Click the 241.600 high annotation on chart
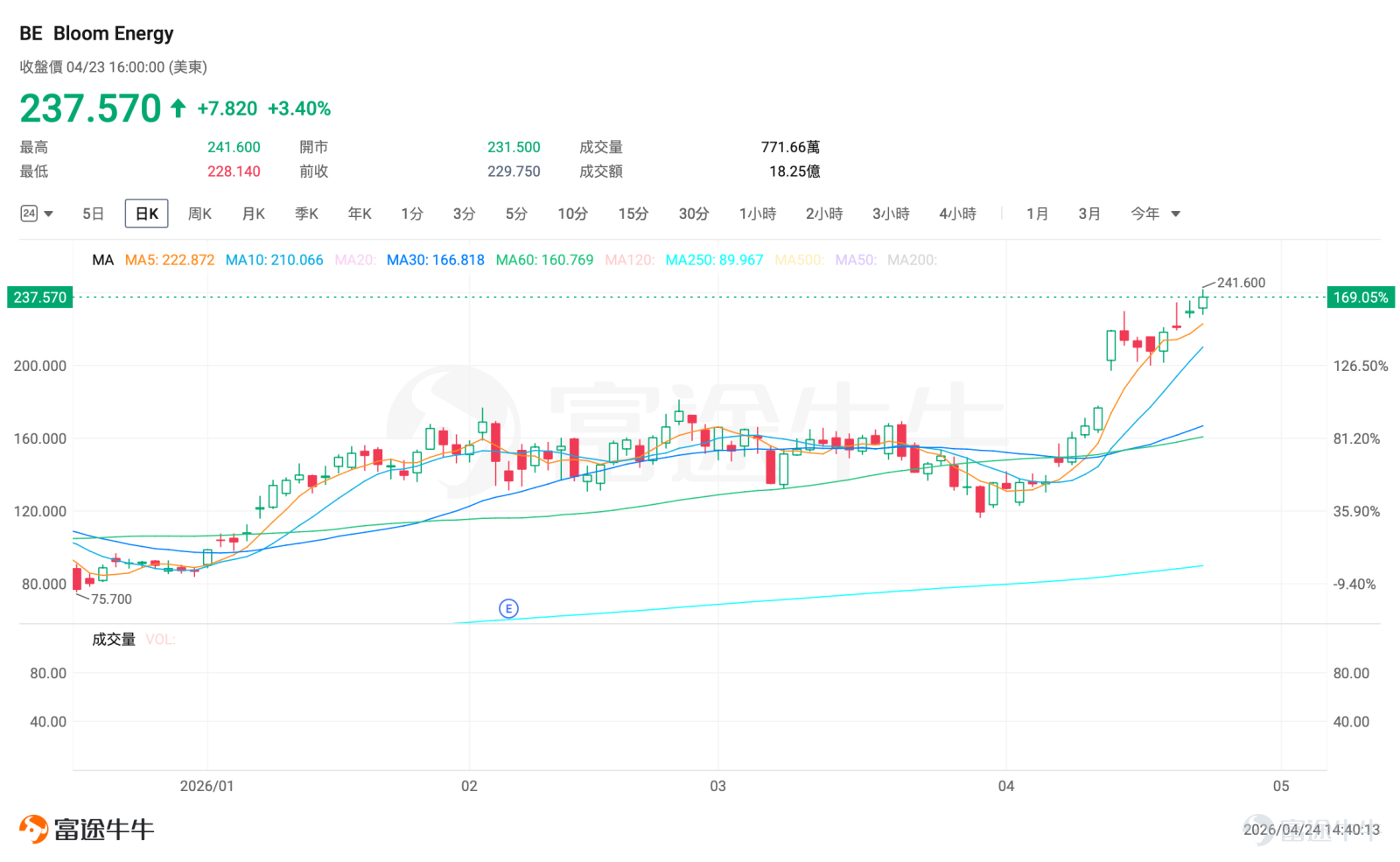 [1241, 283]
